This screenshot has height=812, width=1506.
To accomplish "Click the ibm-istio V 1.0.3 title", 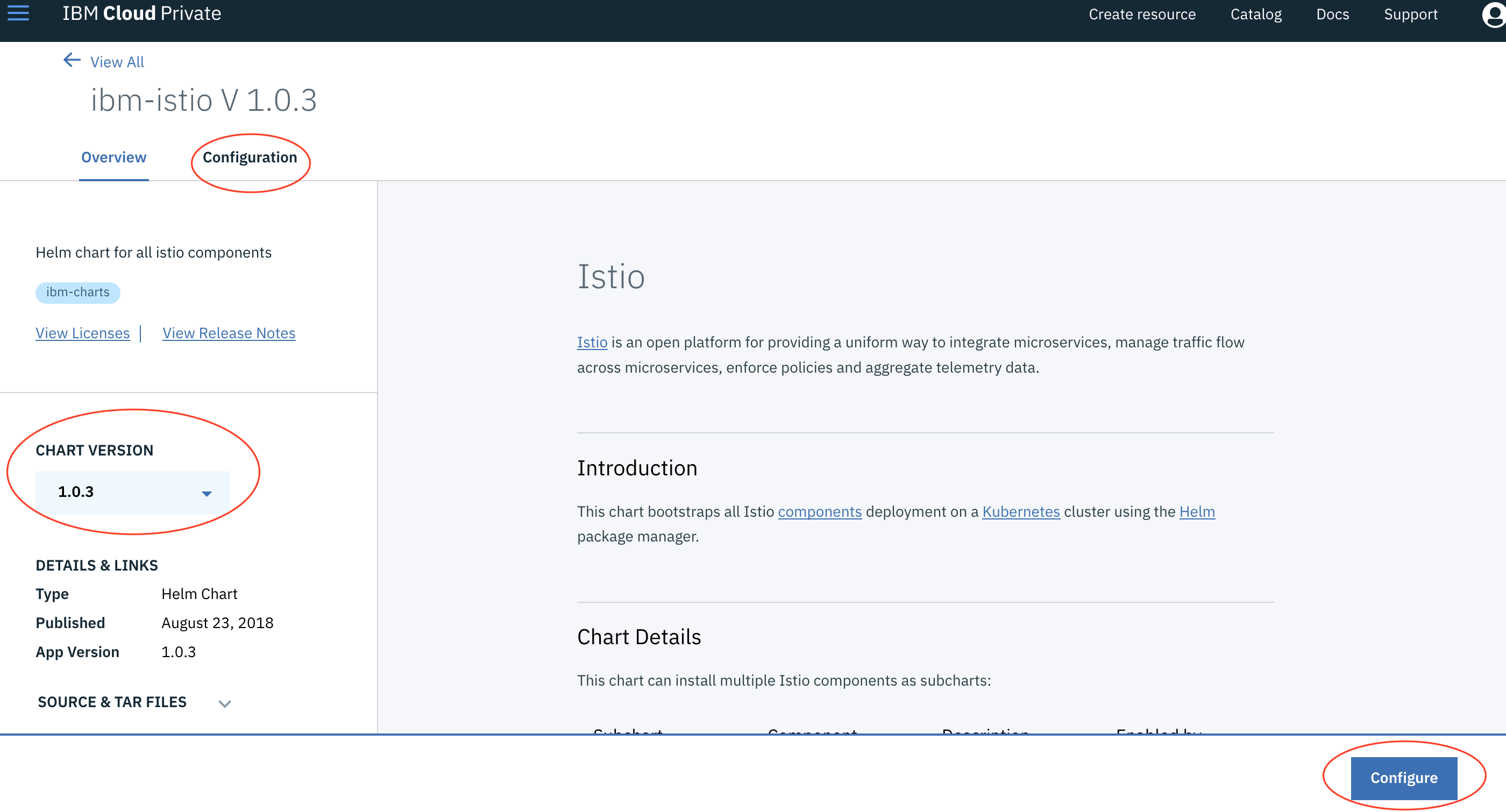I will 203,100.
